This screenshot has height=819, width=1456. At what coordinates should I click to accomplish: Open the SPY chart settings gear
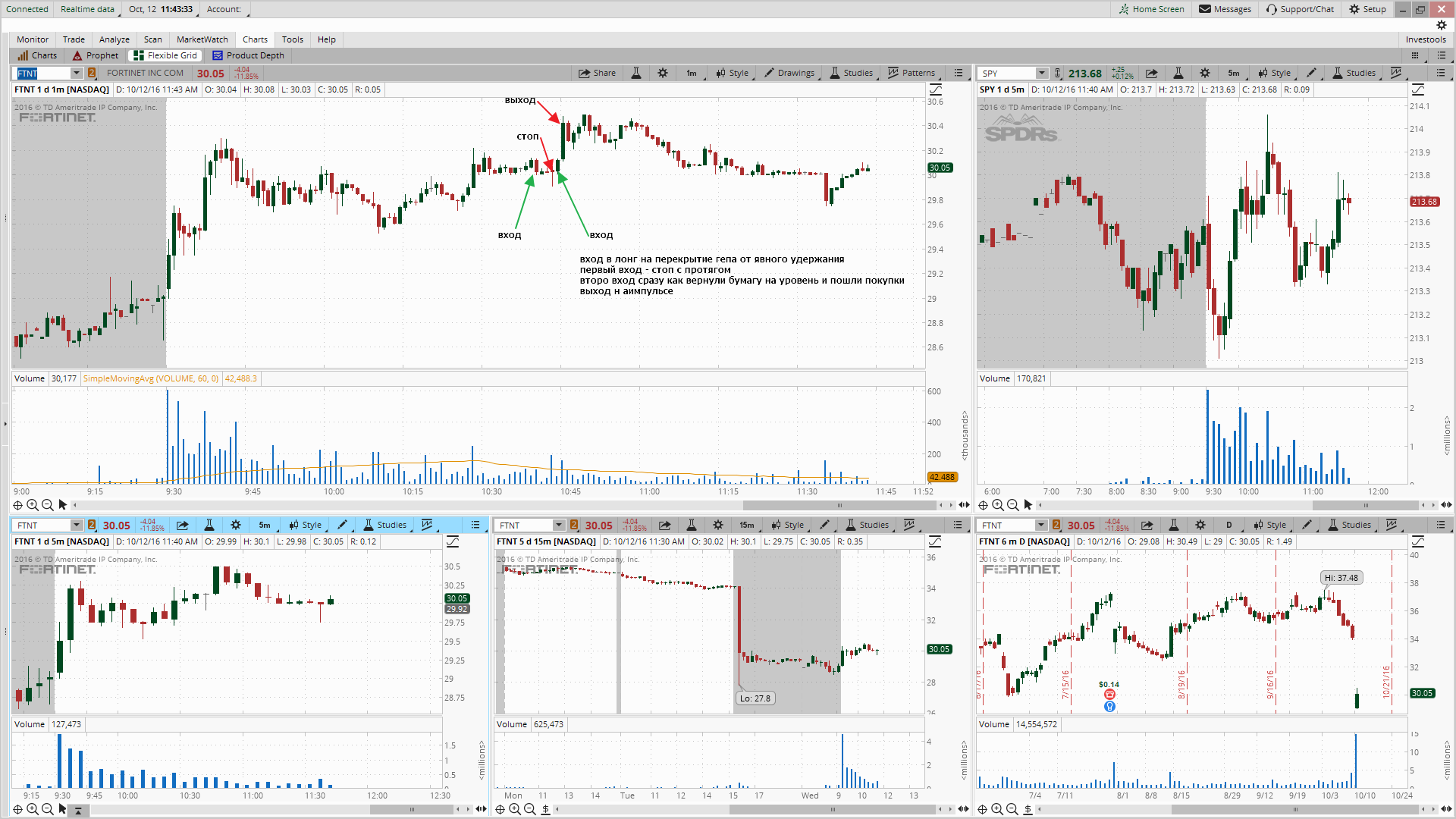pyautogui.click(x=1205, y=73)
